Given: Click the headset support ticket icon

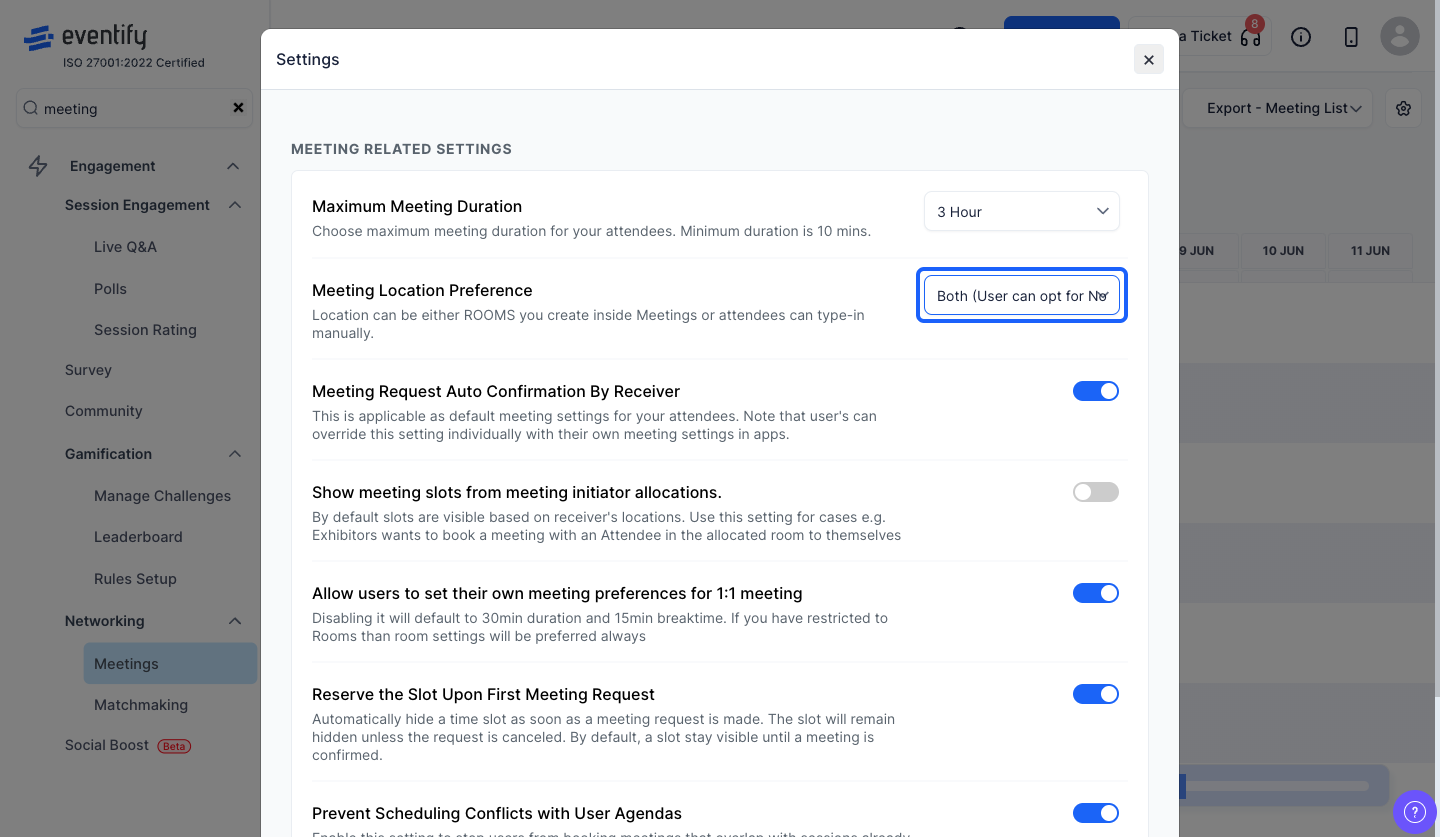Looking at the screenshot, I should (1250, 37).
